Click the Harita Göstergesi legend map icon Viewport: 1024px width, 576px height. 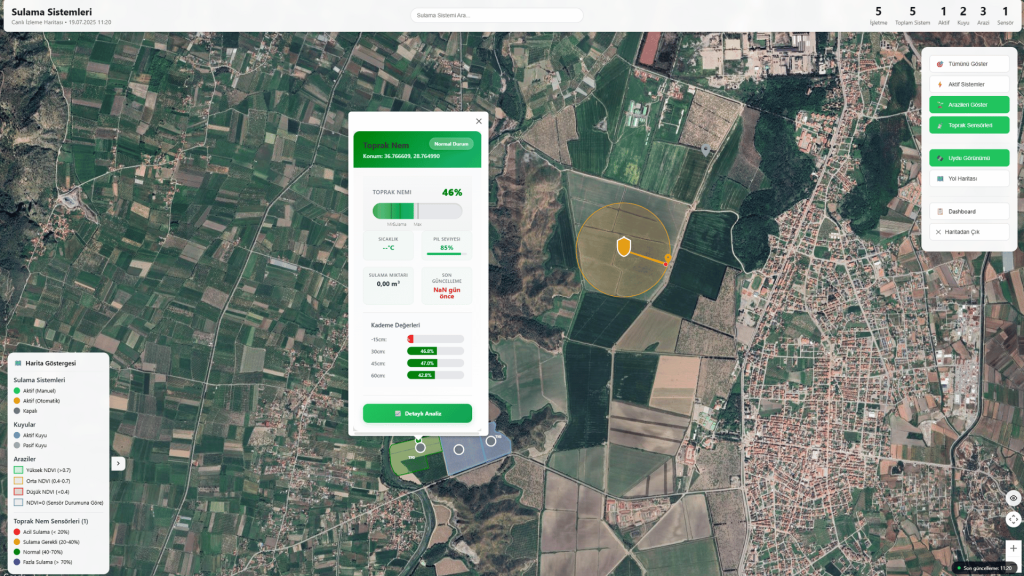(18, 363)
